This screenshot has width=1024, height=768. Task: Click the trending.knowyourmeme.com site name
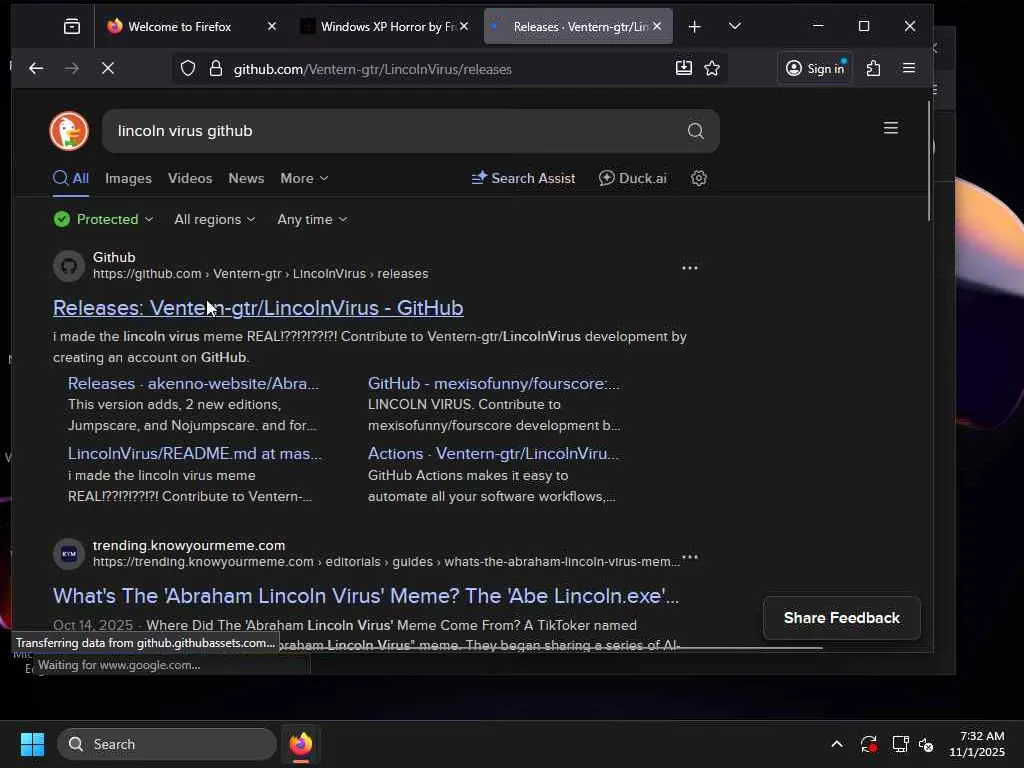(x=189, y=545)
